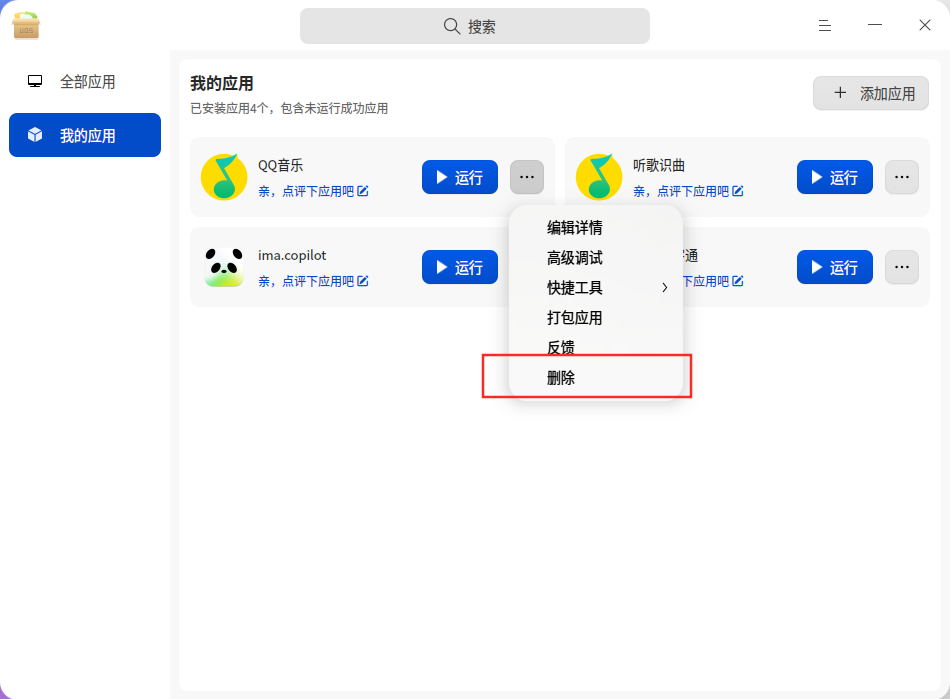Minimize the window

click(875, 25)
